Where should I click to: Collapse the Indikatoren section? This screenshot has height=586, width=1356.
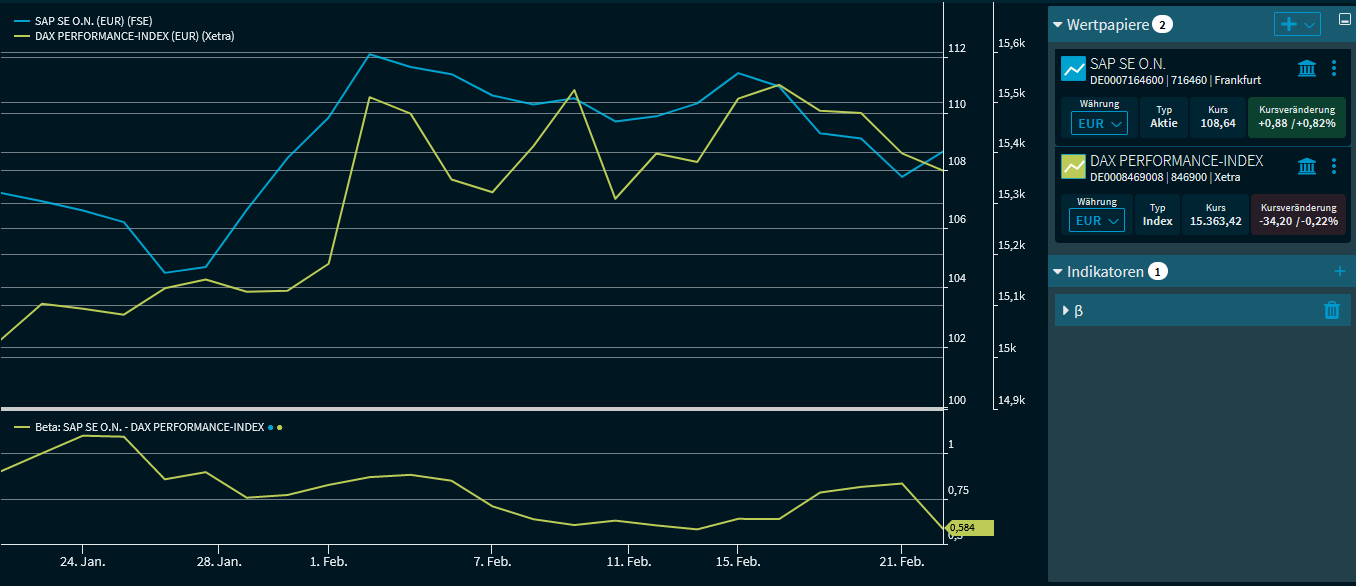1057,271
